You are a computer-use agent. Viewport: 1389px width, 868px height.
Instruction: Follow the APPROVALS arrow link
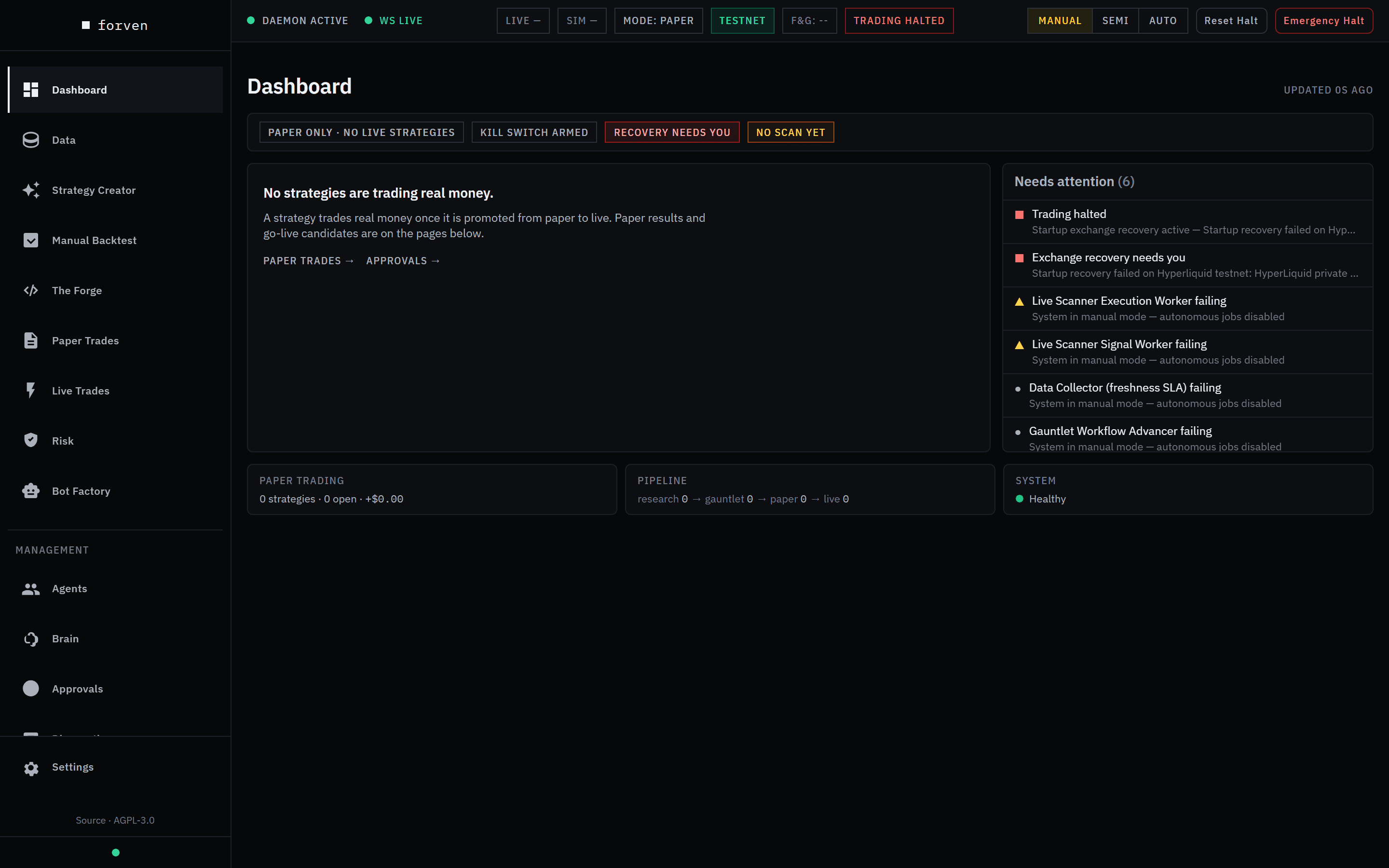coord(403,260)
